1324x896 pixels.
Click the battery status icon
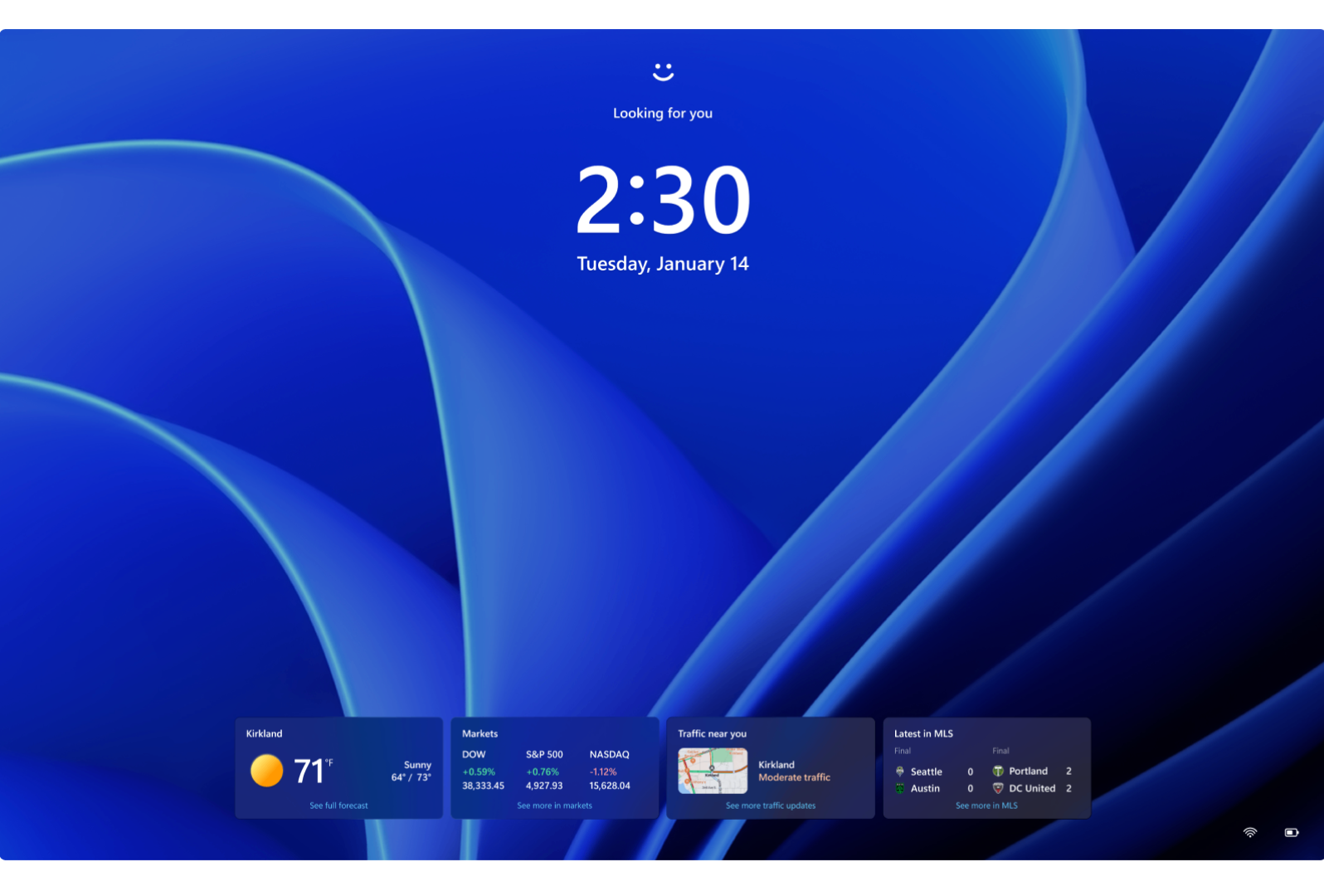tap(1292, 832)
